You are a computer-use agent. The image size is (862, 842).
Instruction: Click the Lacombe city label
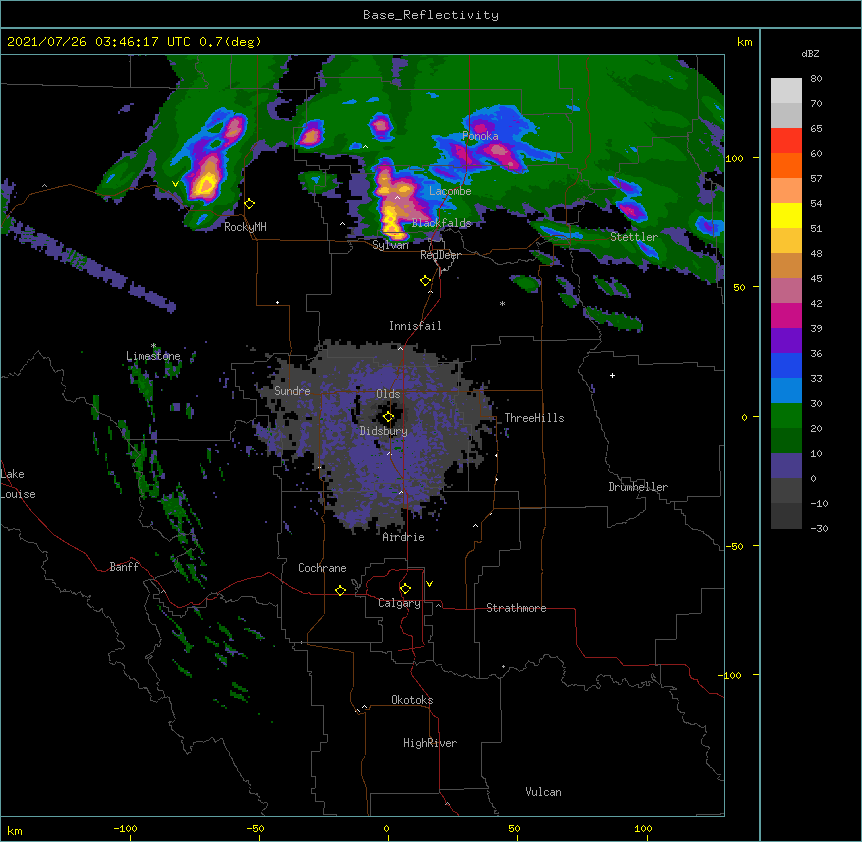[450, 191]
